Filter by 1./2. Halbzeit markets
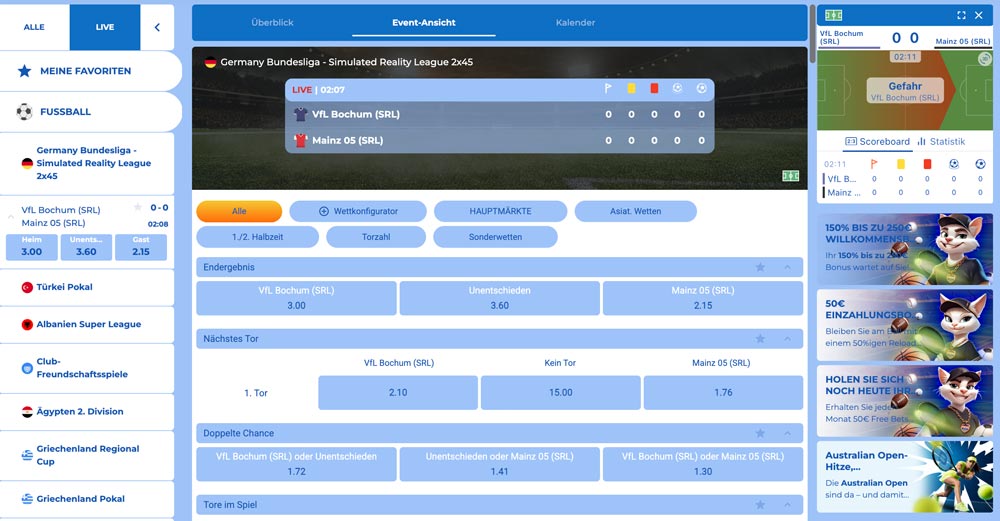Viewport: 1000px width, 521px height. [x=258, y=237]
